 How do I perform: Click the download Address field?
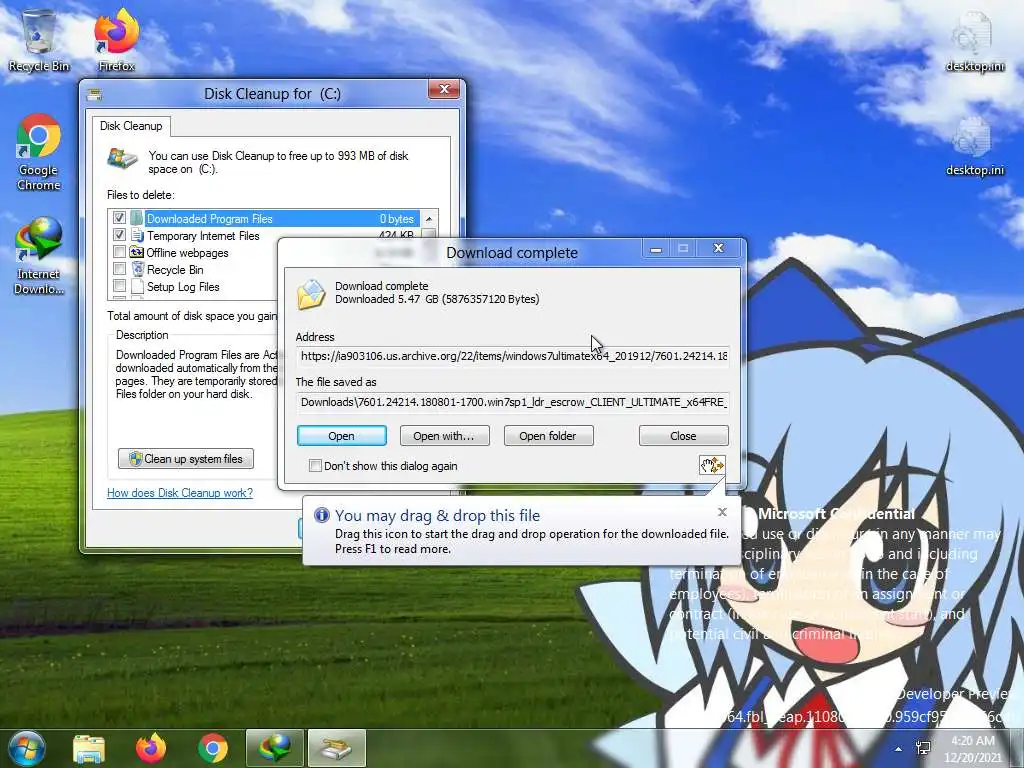[x=513, y=356]
